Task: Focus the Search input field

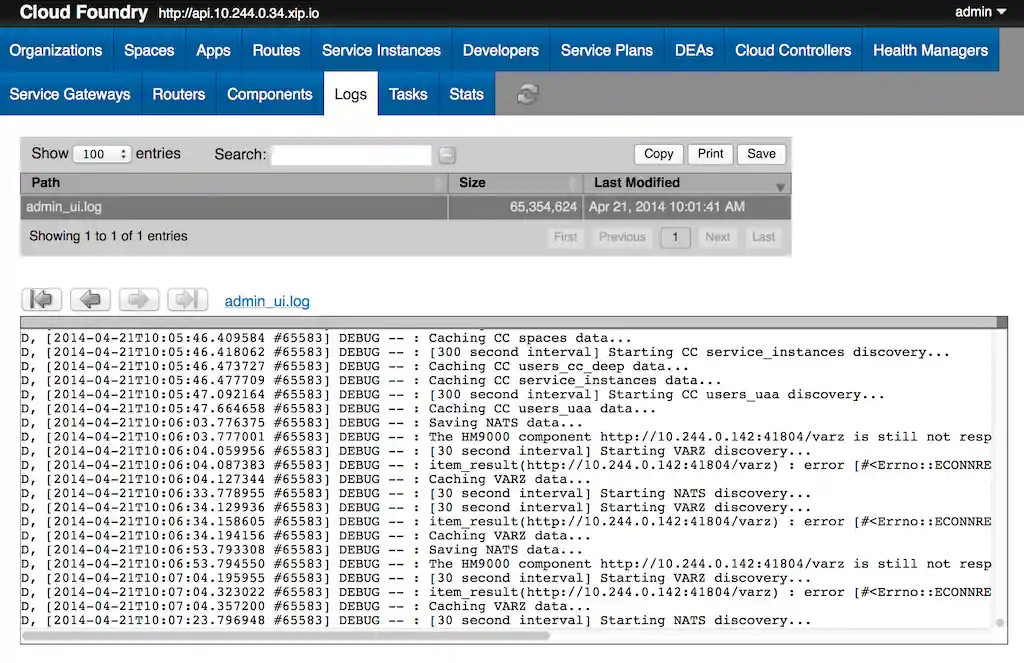Action: [351, 154]
